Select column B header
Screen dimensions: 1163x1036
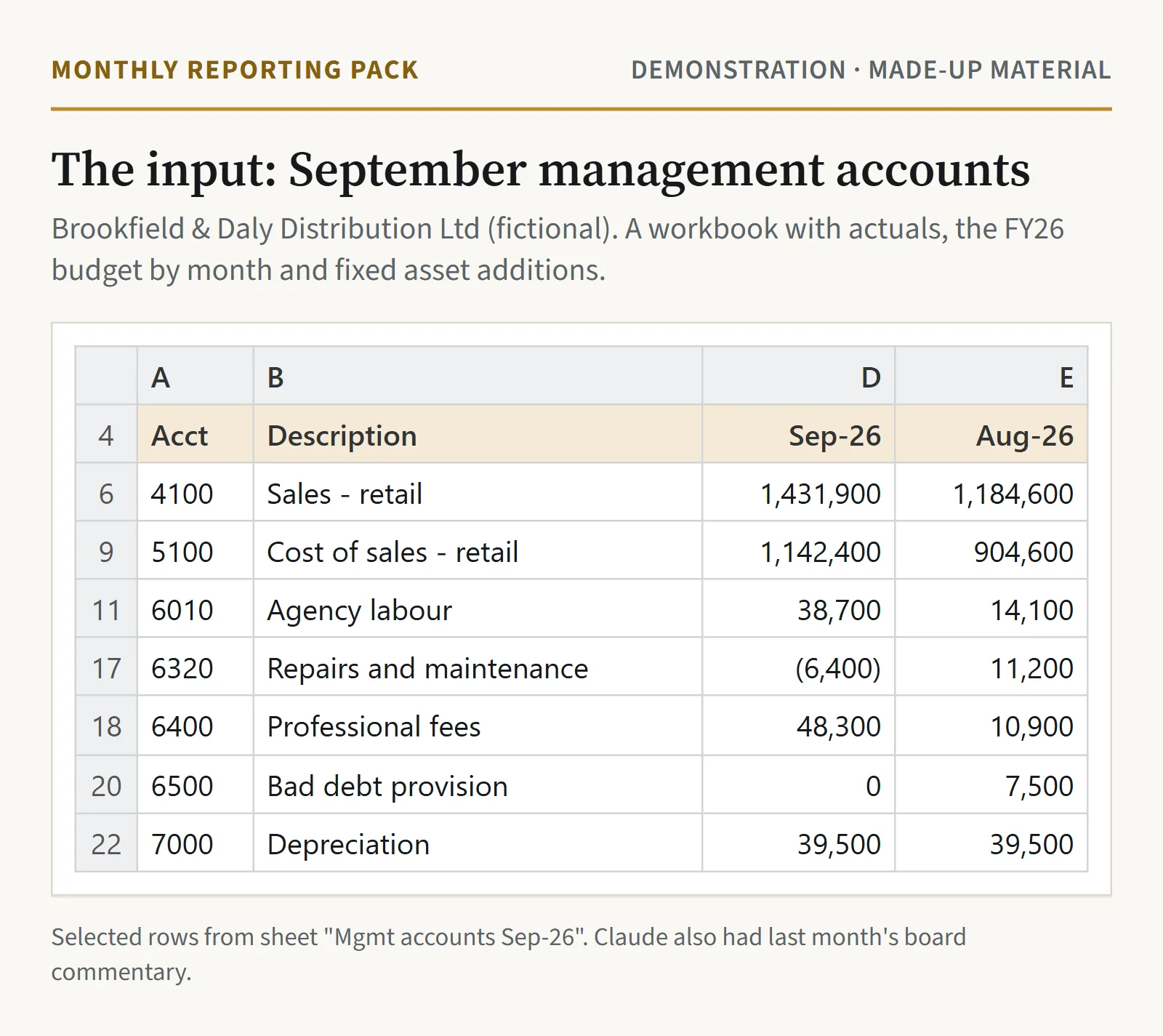(x=478, y=376)
